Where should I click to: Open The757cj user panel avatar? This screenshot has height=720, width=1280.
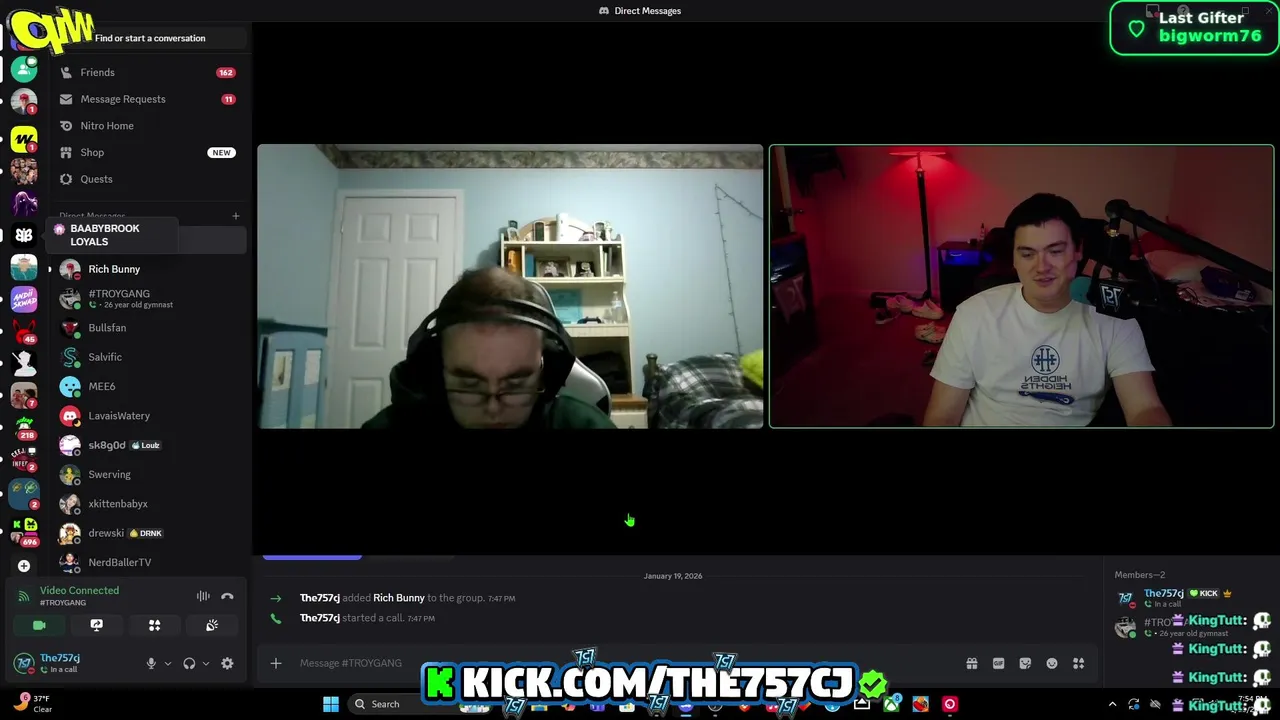click(24, 663)
